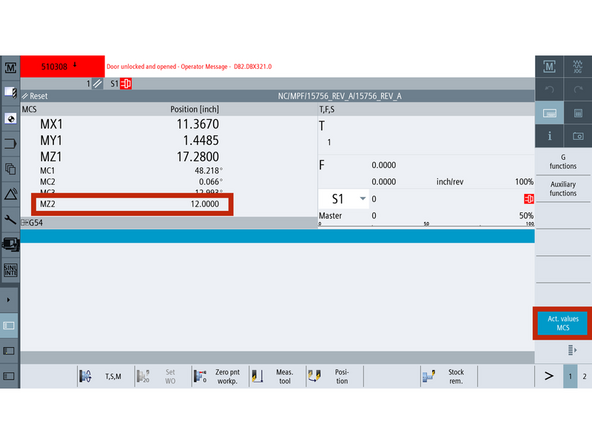Select the MX1 position value 11.3670
Viewport: 592px width, 444px height.
pos(198,124)
